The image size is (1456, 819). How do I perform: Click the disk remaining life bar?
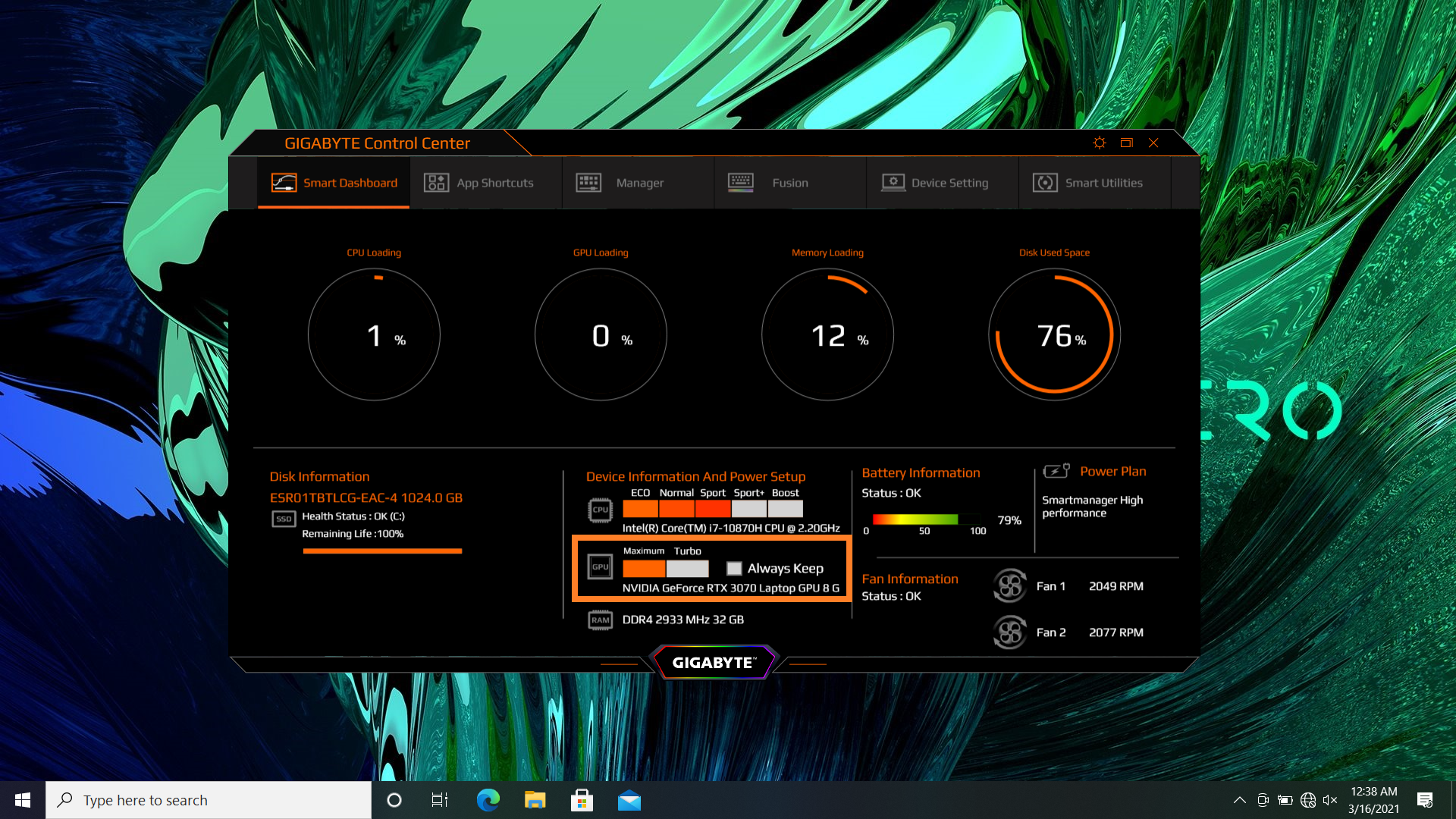click(382, 551)
